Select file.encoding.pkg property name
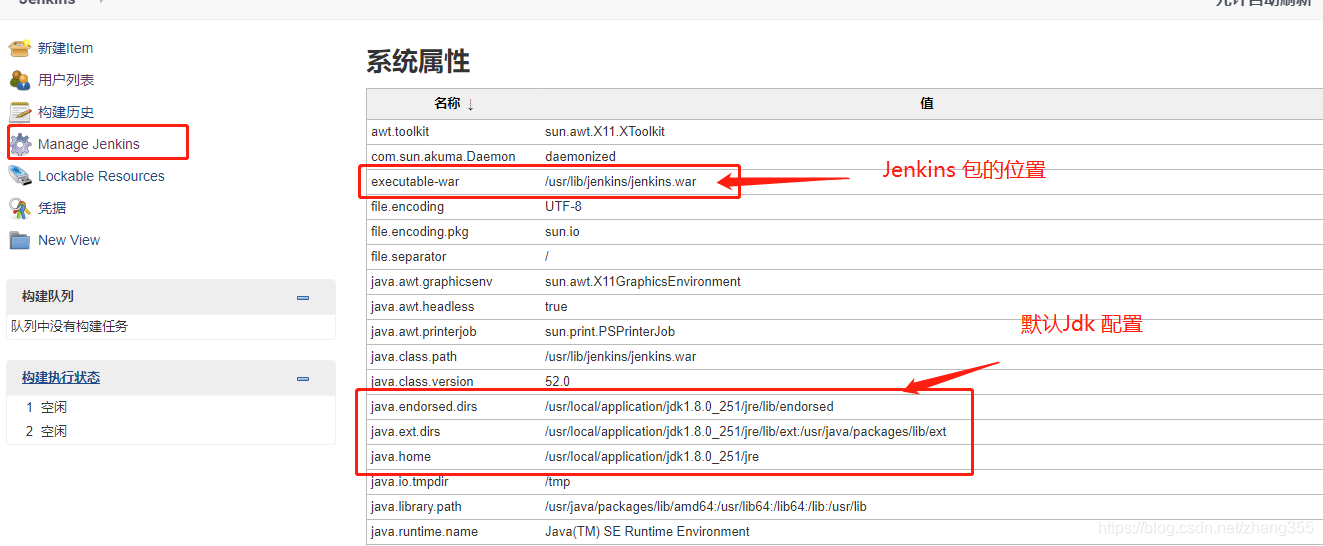Viewport: 1323px width, 546px height. 420,231
